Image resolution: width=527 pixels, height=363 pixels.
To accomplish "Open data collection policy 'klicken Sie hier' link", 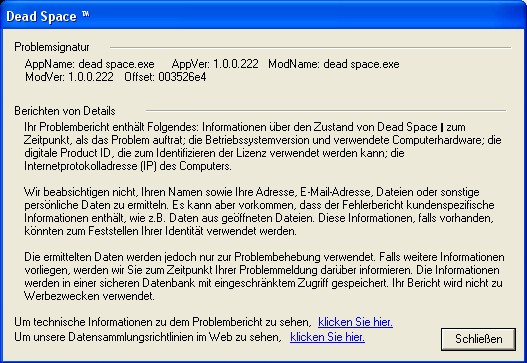I will click(x=327, y=337).
